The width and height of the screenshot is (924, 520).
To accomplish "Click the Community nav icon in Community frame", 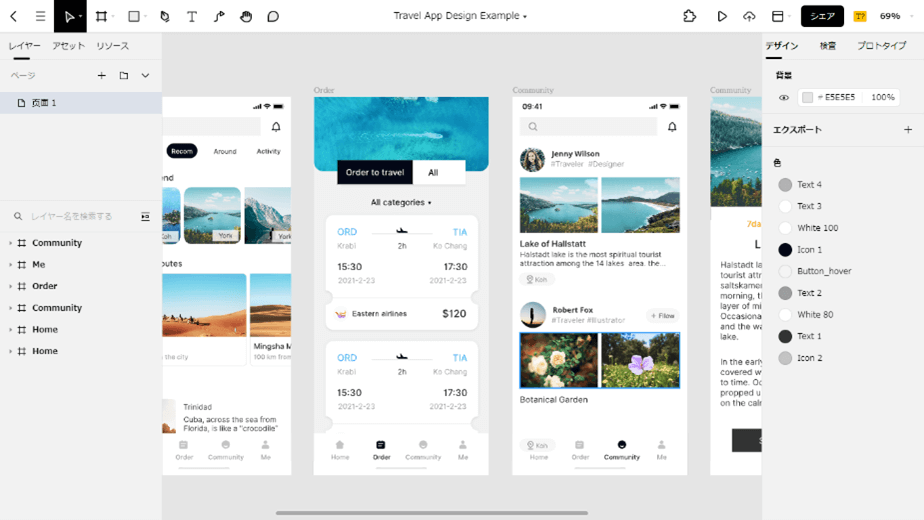I will (622, 445).
